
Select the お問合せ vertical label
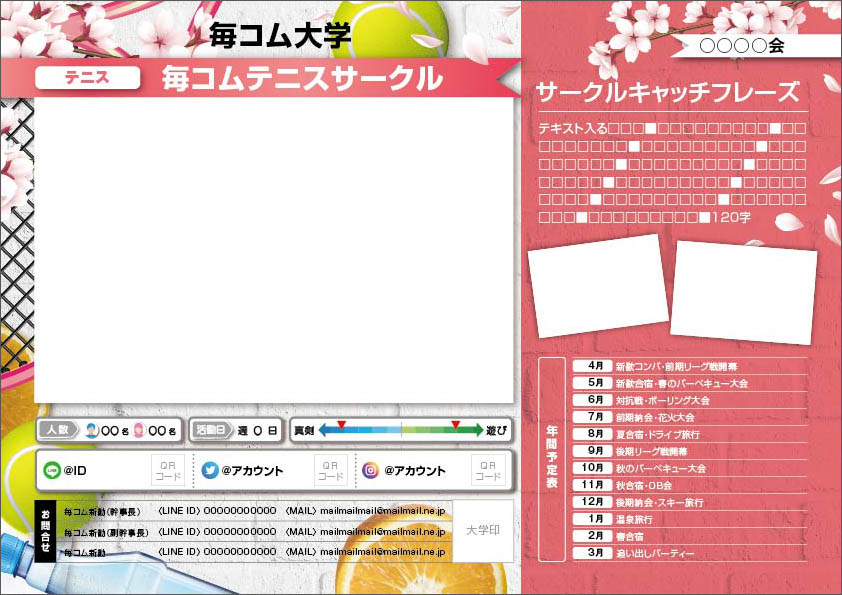(45, 531)
